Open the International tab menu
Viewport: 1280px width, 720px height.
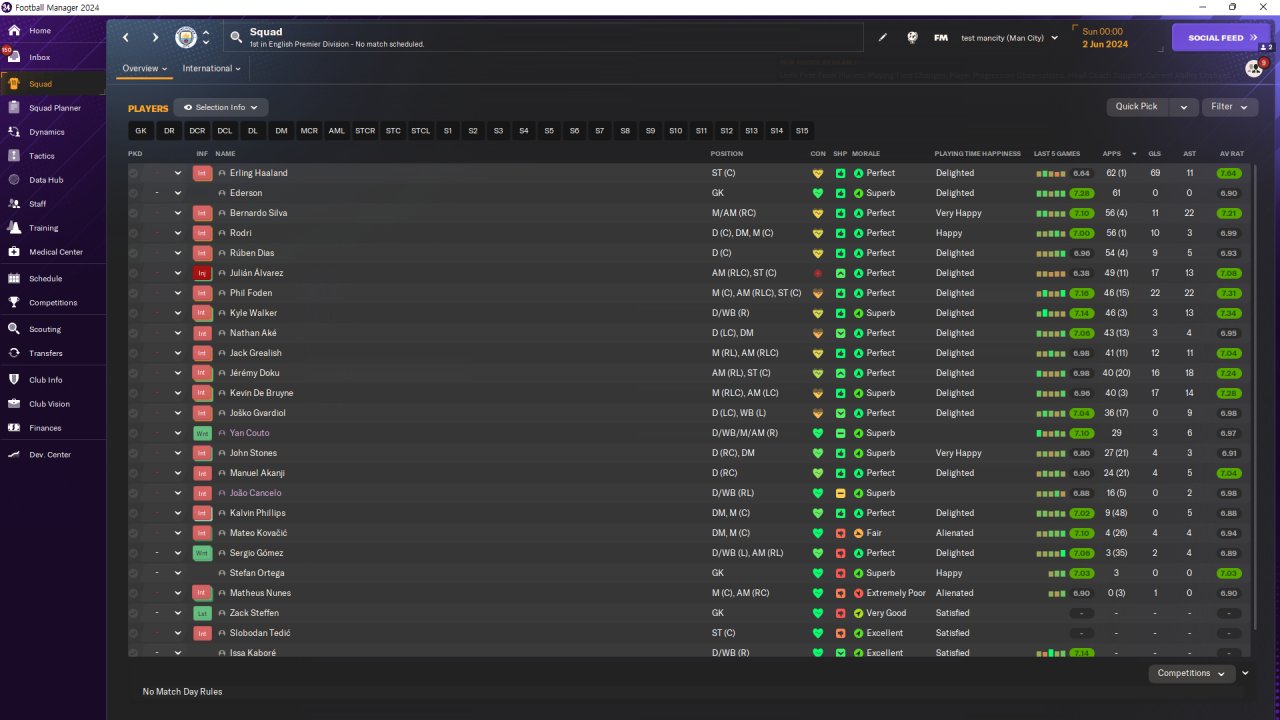click(x=212, y=69)
